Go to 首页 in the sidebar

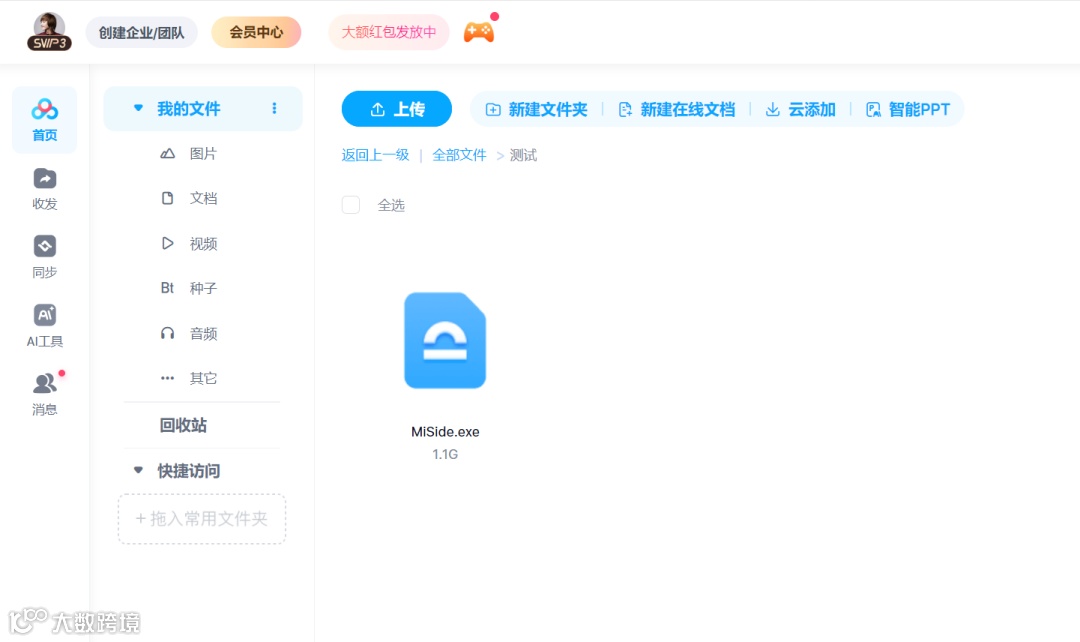point(45,120)
